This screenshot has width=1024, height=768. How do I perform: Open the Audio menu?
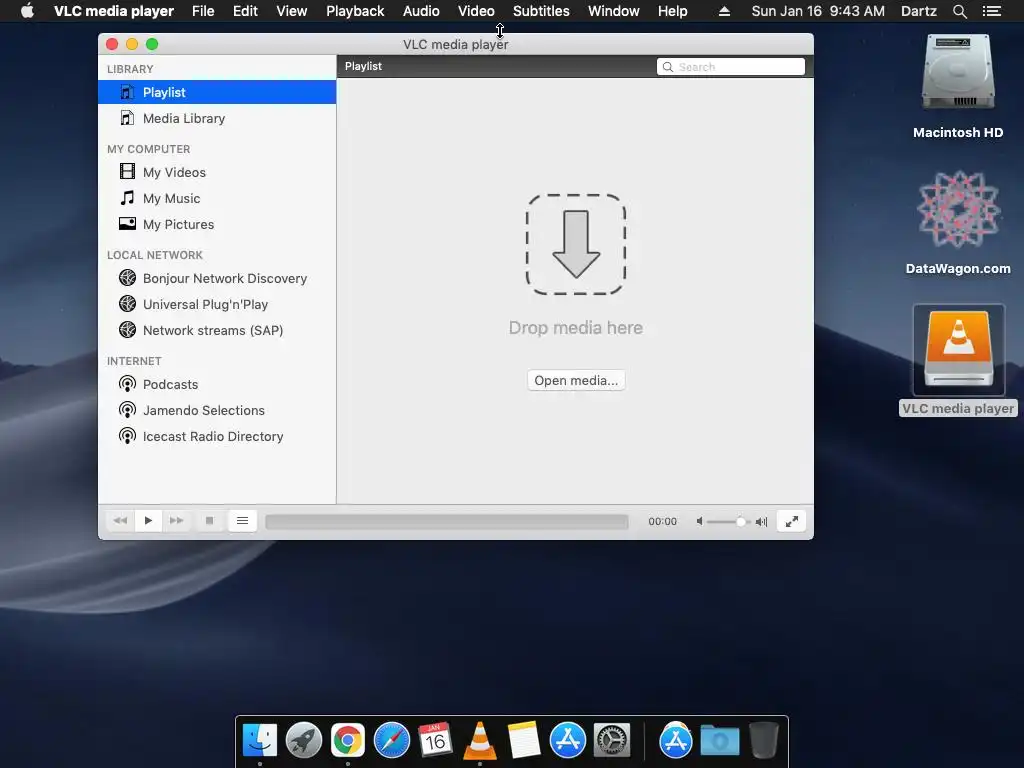[x=421, y=11]
